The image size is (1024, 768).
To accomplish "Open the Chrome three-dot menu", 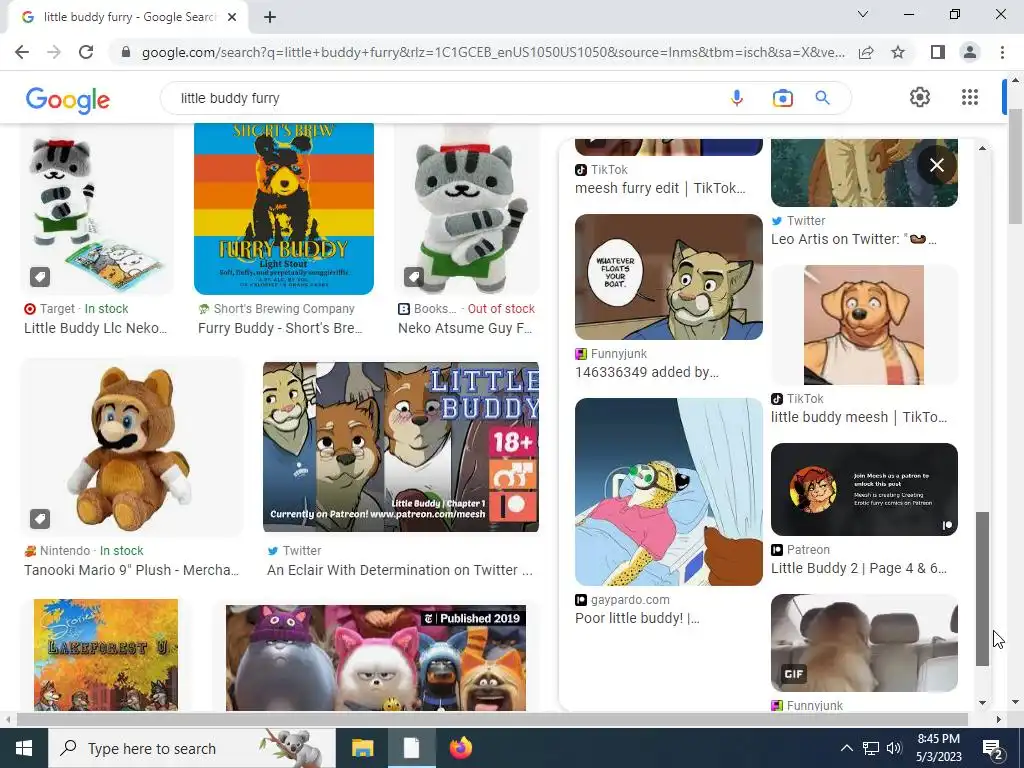I will coord(1002,52).
